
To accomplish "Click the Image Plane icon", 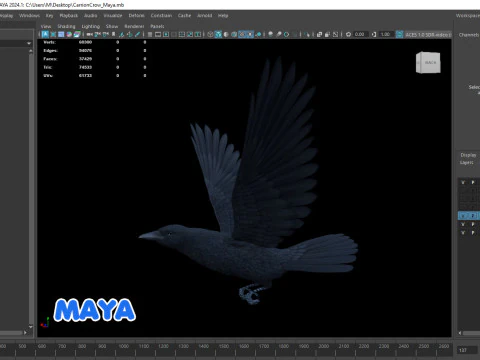I will 121,34.
